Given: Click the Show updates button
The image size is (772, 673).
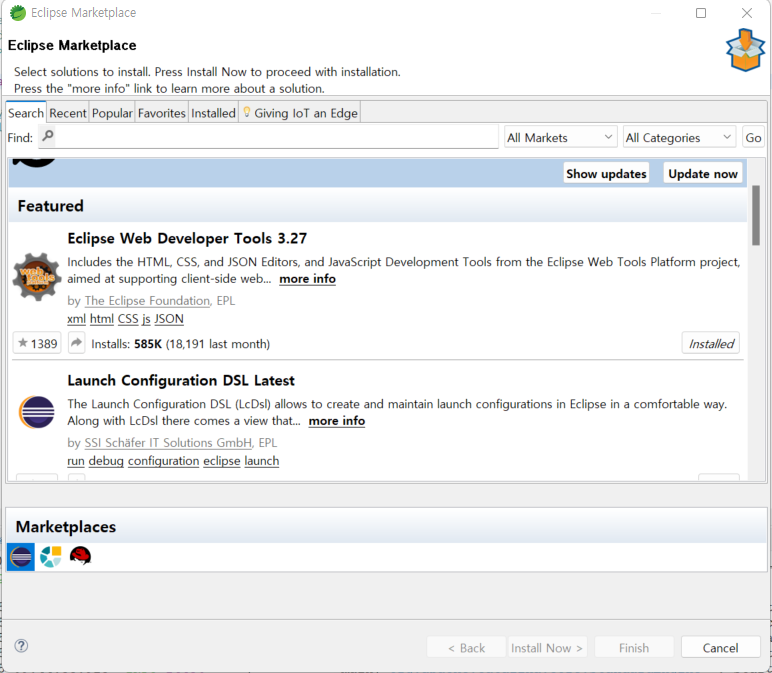Looking at the screenshot, I should point(606,173).
